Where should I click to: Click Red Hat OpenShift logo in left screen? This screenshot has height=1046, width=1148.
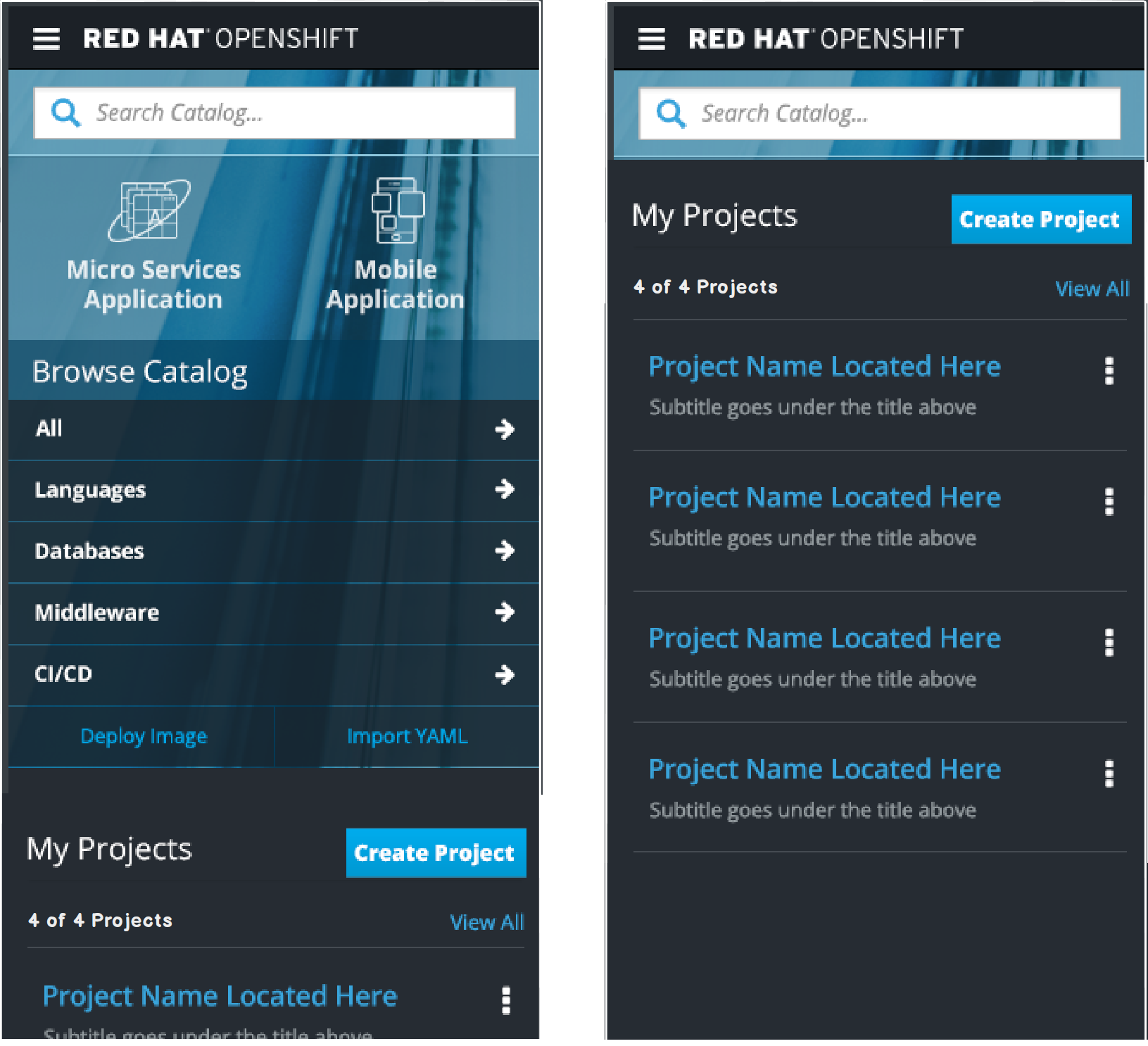(221, 39)
